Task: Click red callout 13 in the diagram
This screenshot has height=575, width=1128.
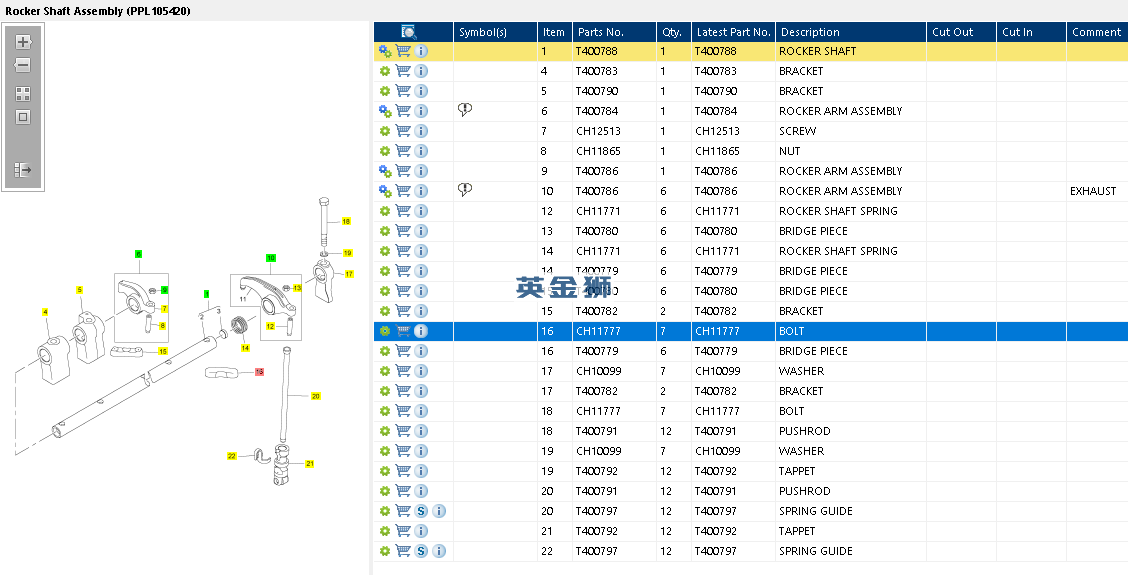Action: click(259, 372)
